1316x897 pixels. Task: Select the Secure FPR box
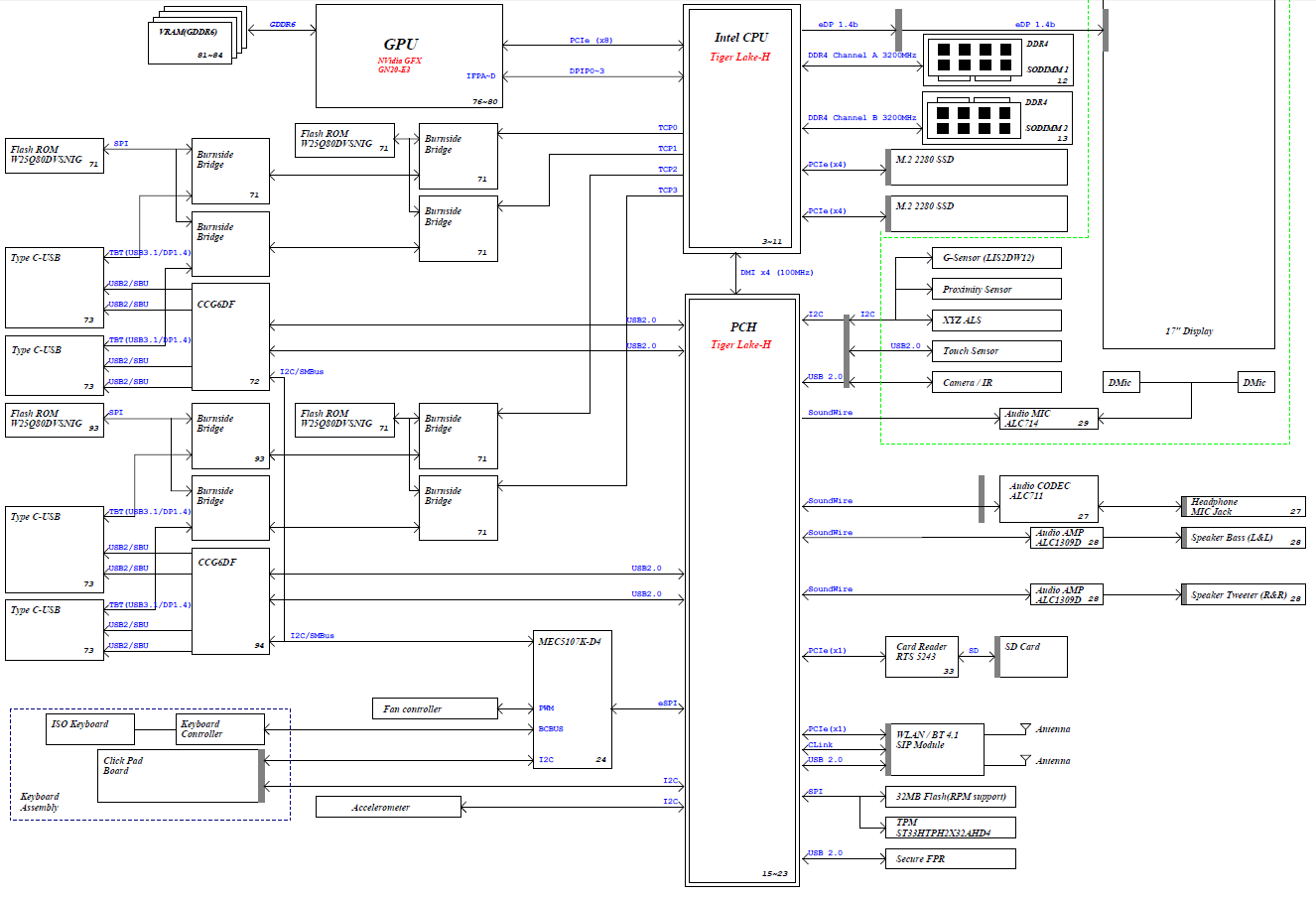tap(950, 858)
